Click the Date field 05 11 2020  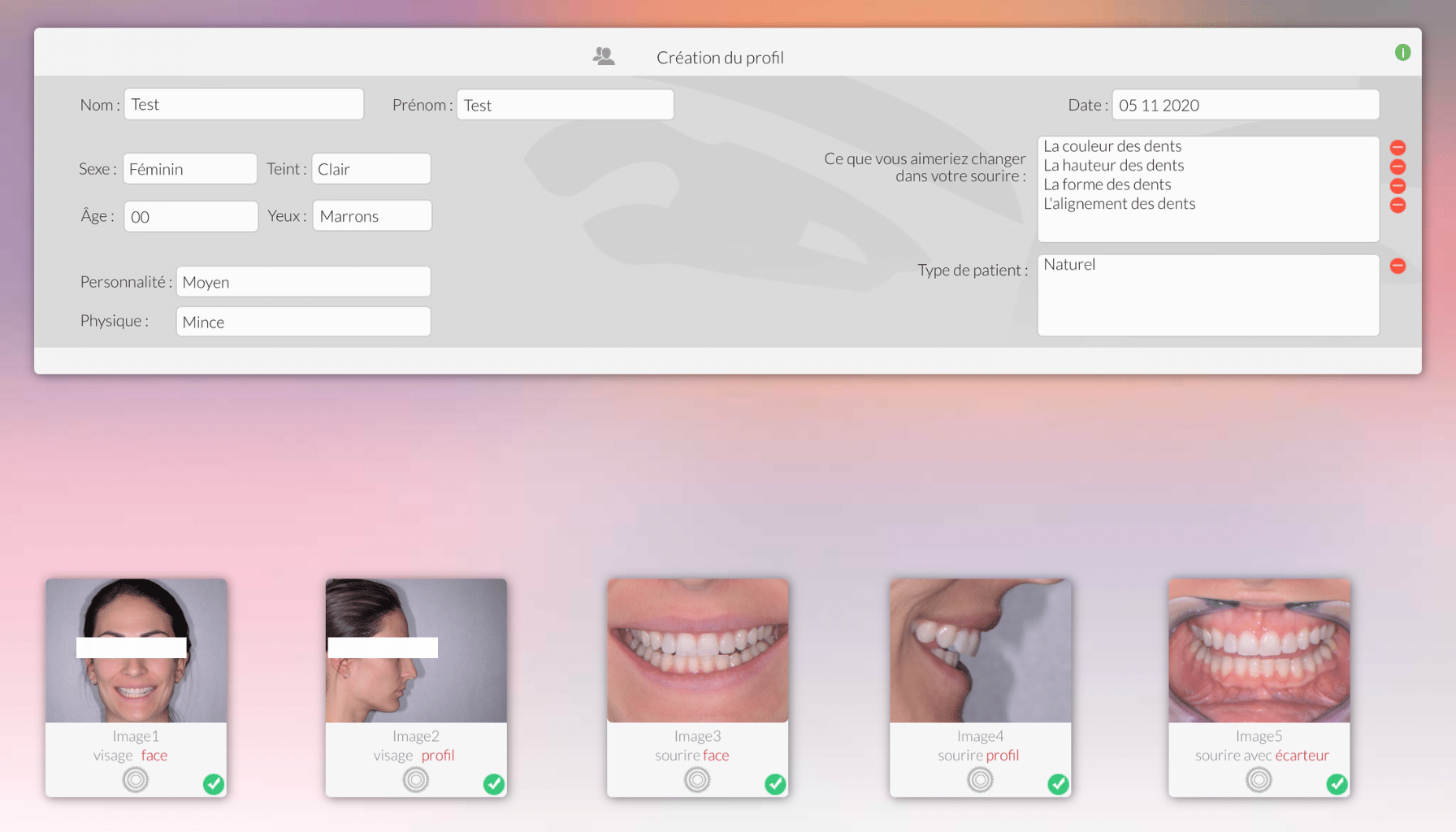1246,105
